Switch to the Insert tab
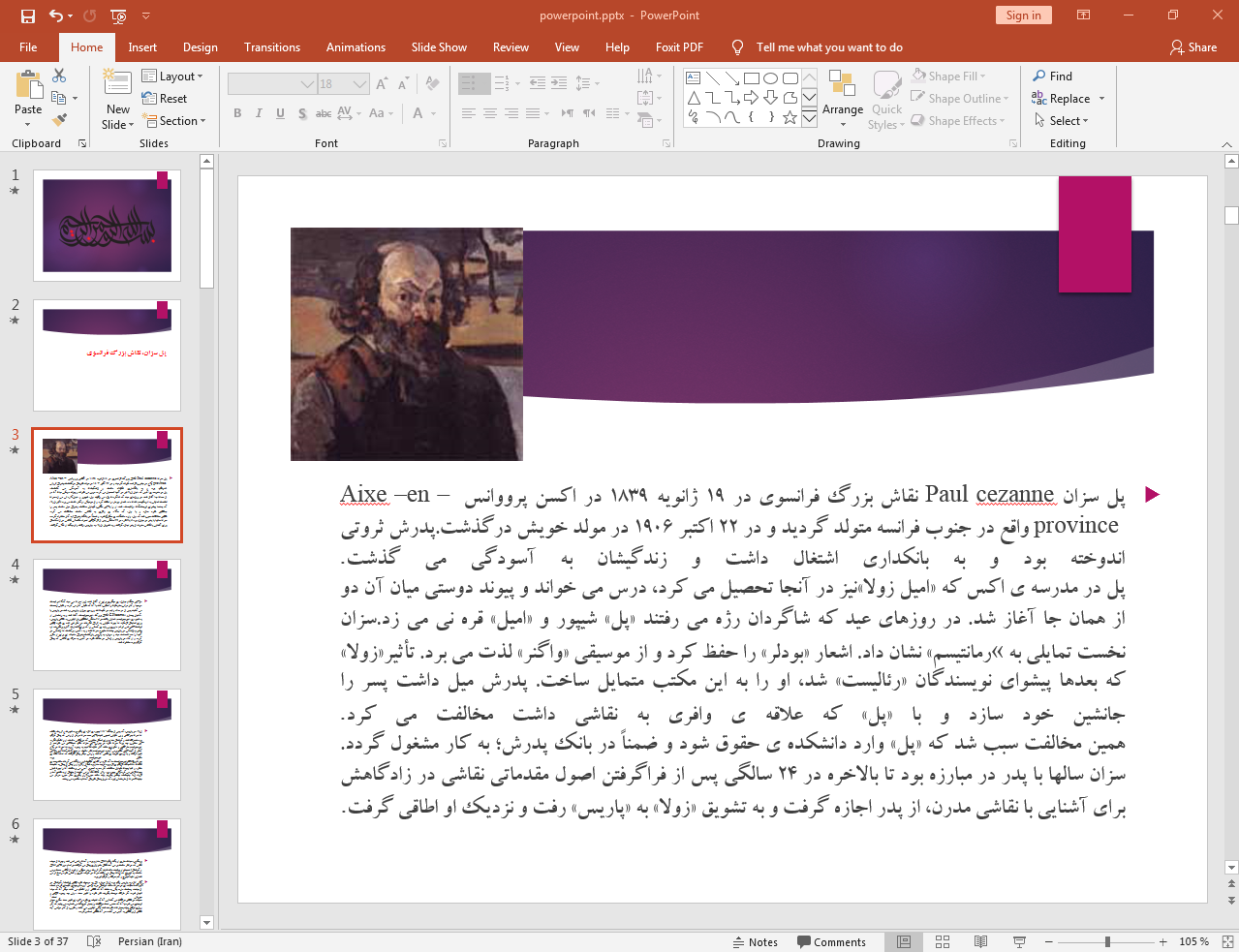This screenshot has width=1239, height=952. coord(142,46)
